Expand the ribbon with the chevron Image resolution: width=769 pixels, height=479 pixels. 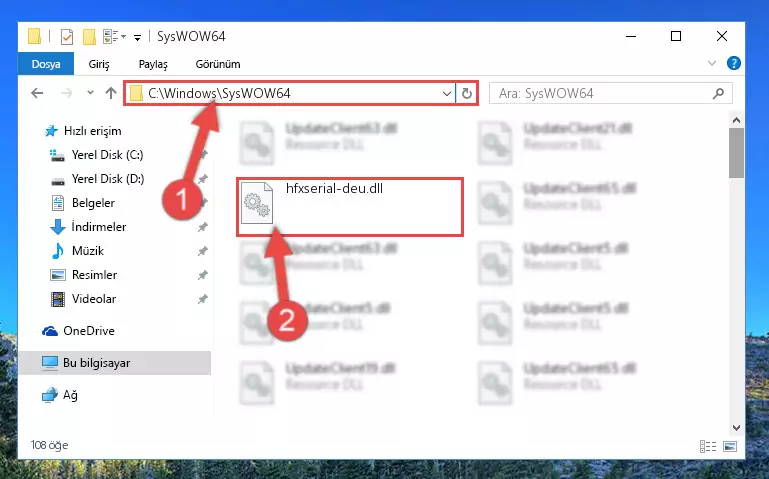tap(712, 63)
